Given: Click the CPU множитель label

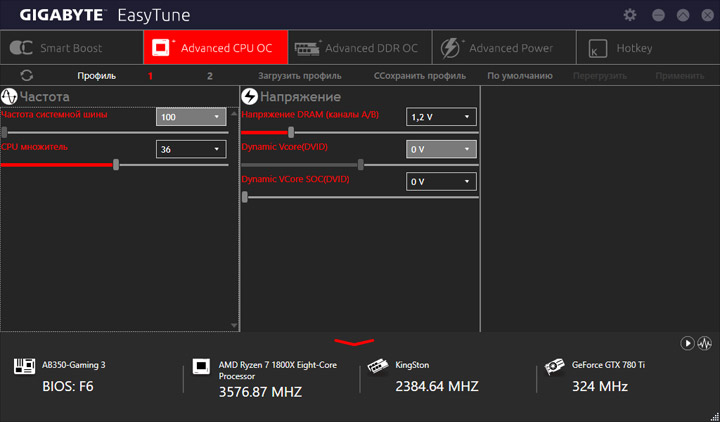Looking at the screenshot, I should tap(34, 147).
